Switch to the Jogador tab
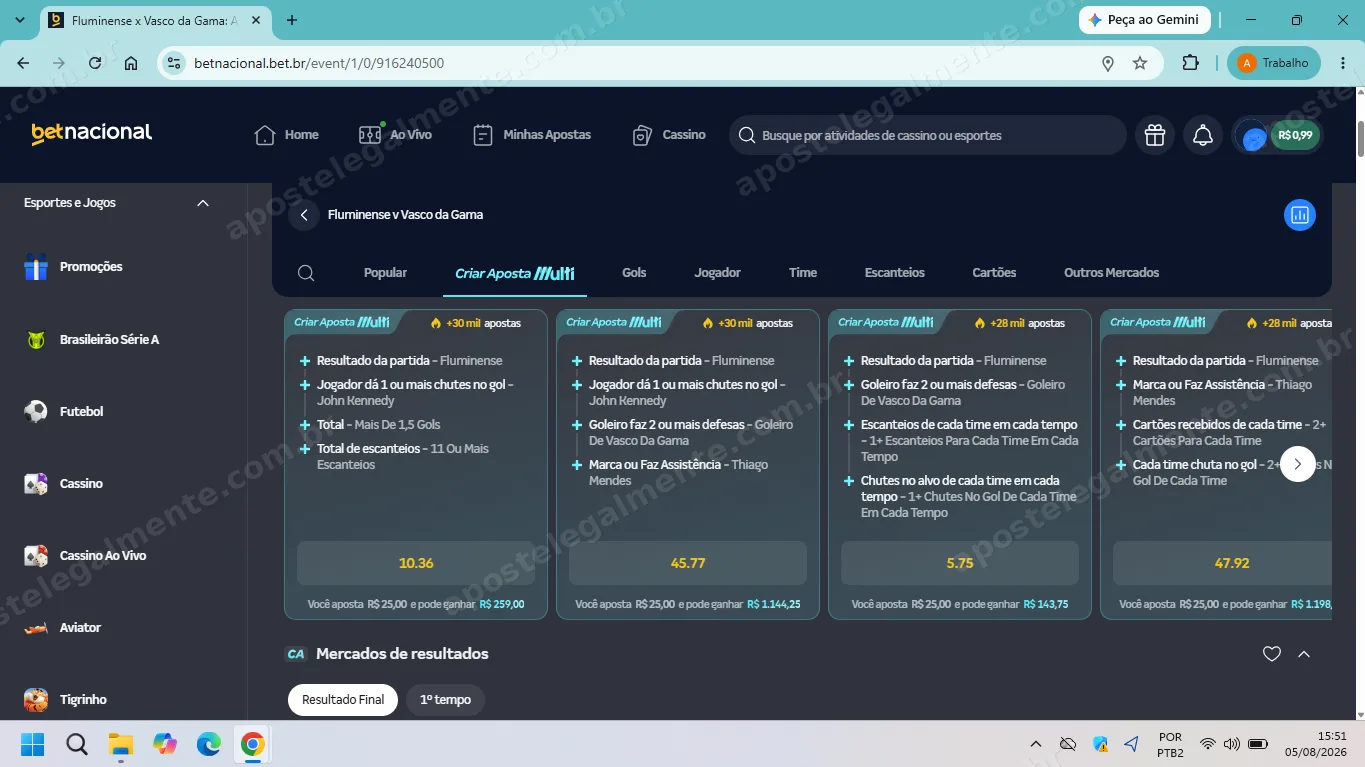Image resolution: width=1365 pixels, height=767 pixels. 718,273
